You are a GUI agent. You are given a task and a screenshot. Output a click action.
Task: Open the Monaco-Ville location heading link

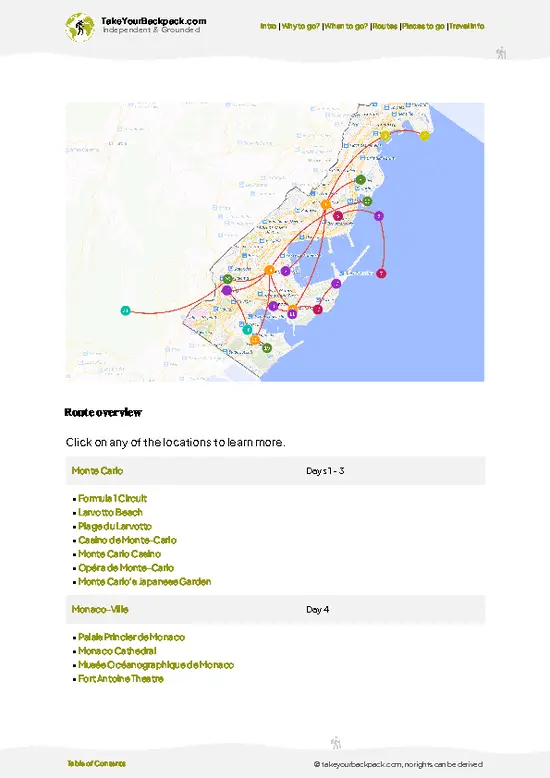(x=100, y=609)
